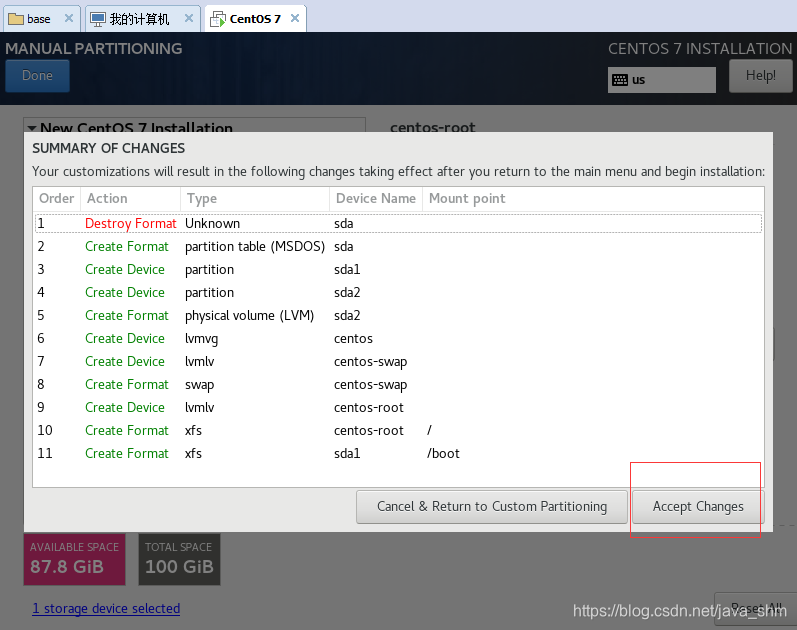Click the CENTOS 7 INSTALLATION label
Screen dimensions: 797x630
click(x=700, y=49)
